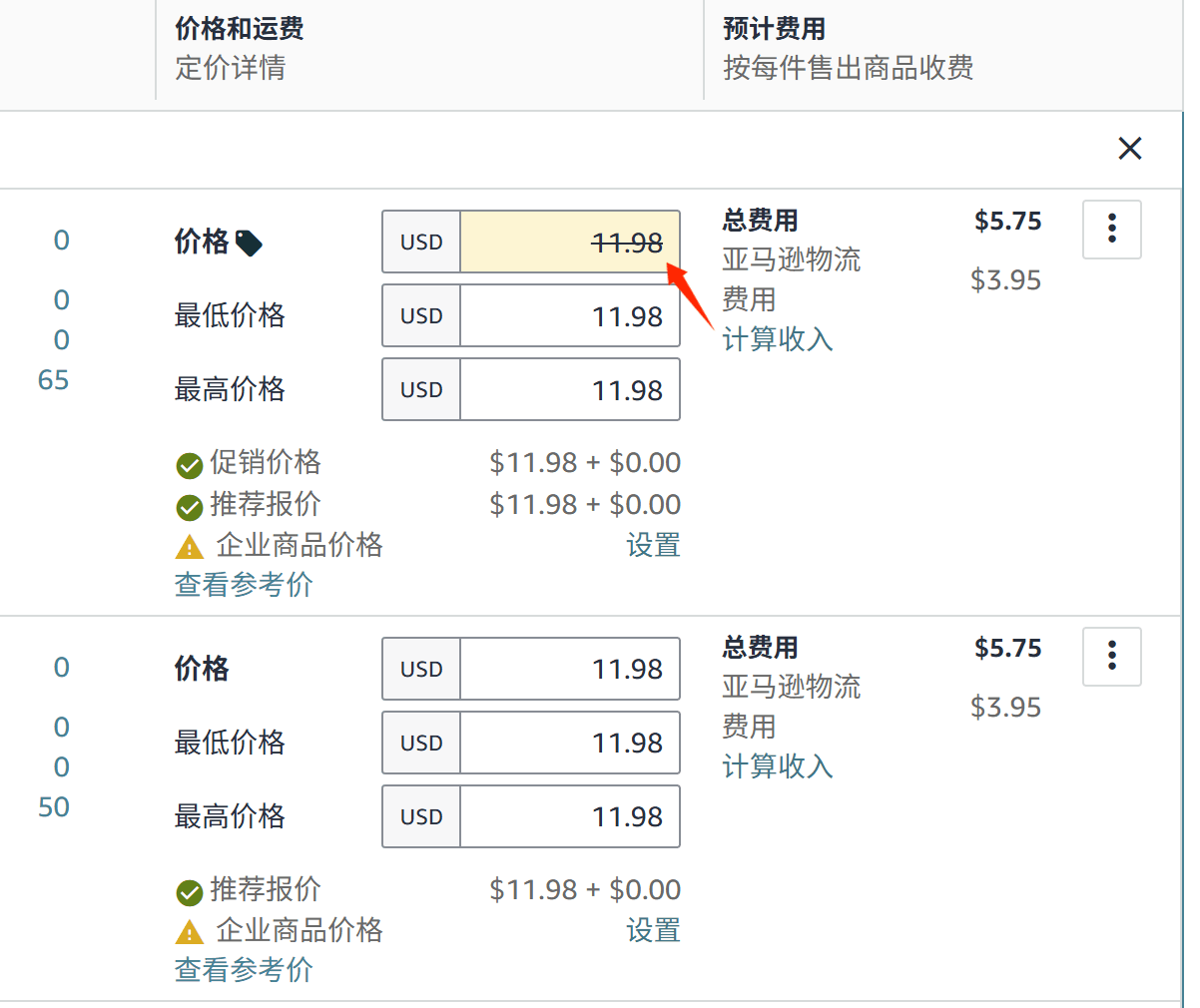Click the price tag icon beside 价格
This screenshot has height=1008, width=1200.
249,243
